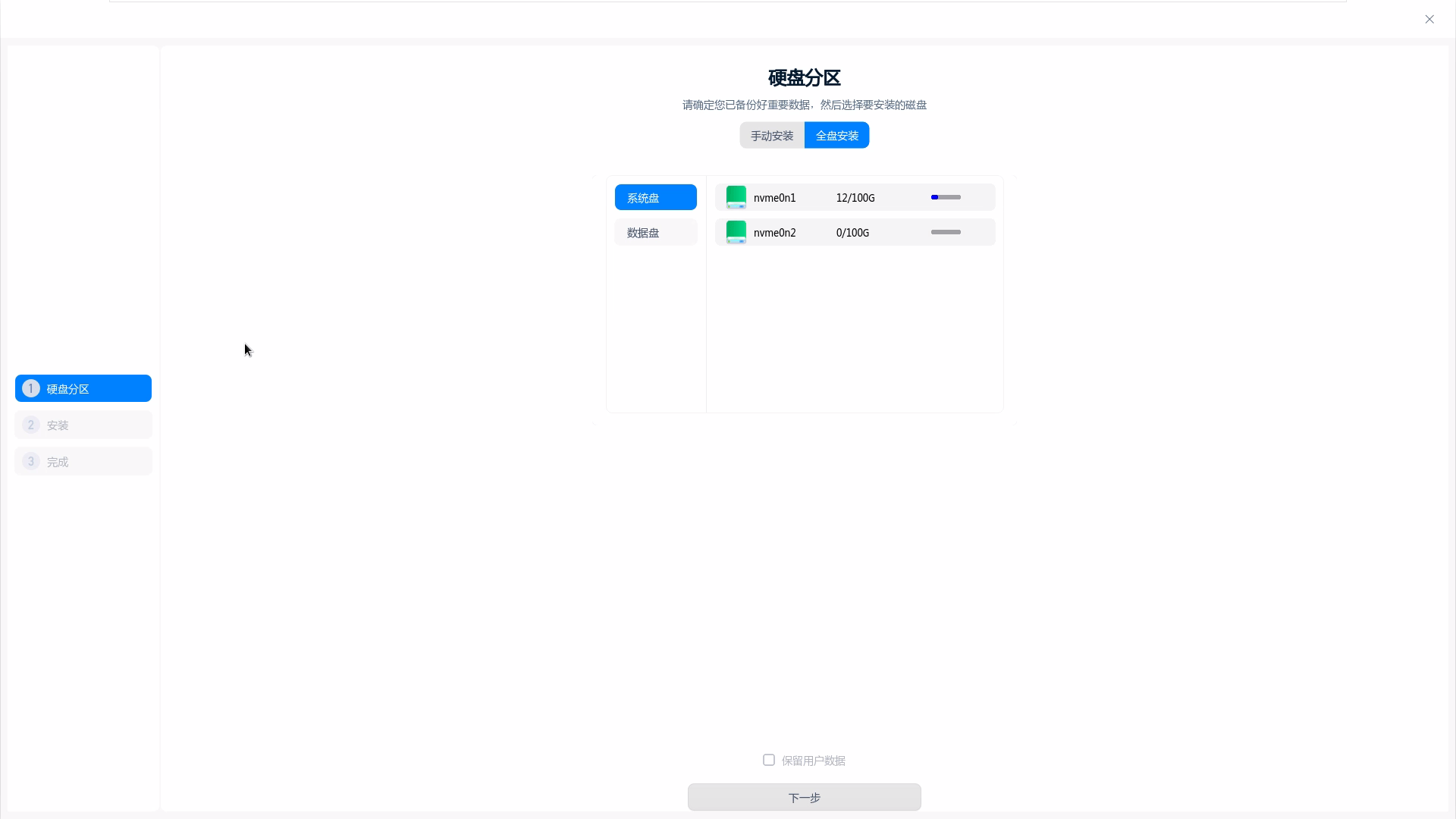Click the green nvme0n2 disk icon
This screenshot has width=1456, height=819.
pyautogui.click(x=736, y=232)
